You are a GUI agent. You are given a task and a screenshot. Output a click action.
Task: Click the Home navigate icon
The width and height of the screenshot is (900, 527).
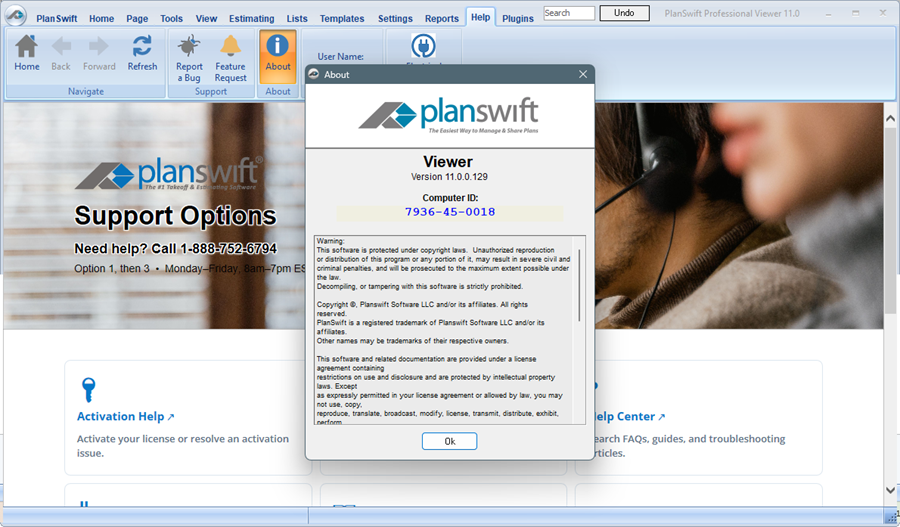[26, 46]
